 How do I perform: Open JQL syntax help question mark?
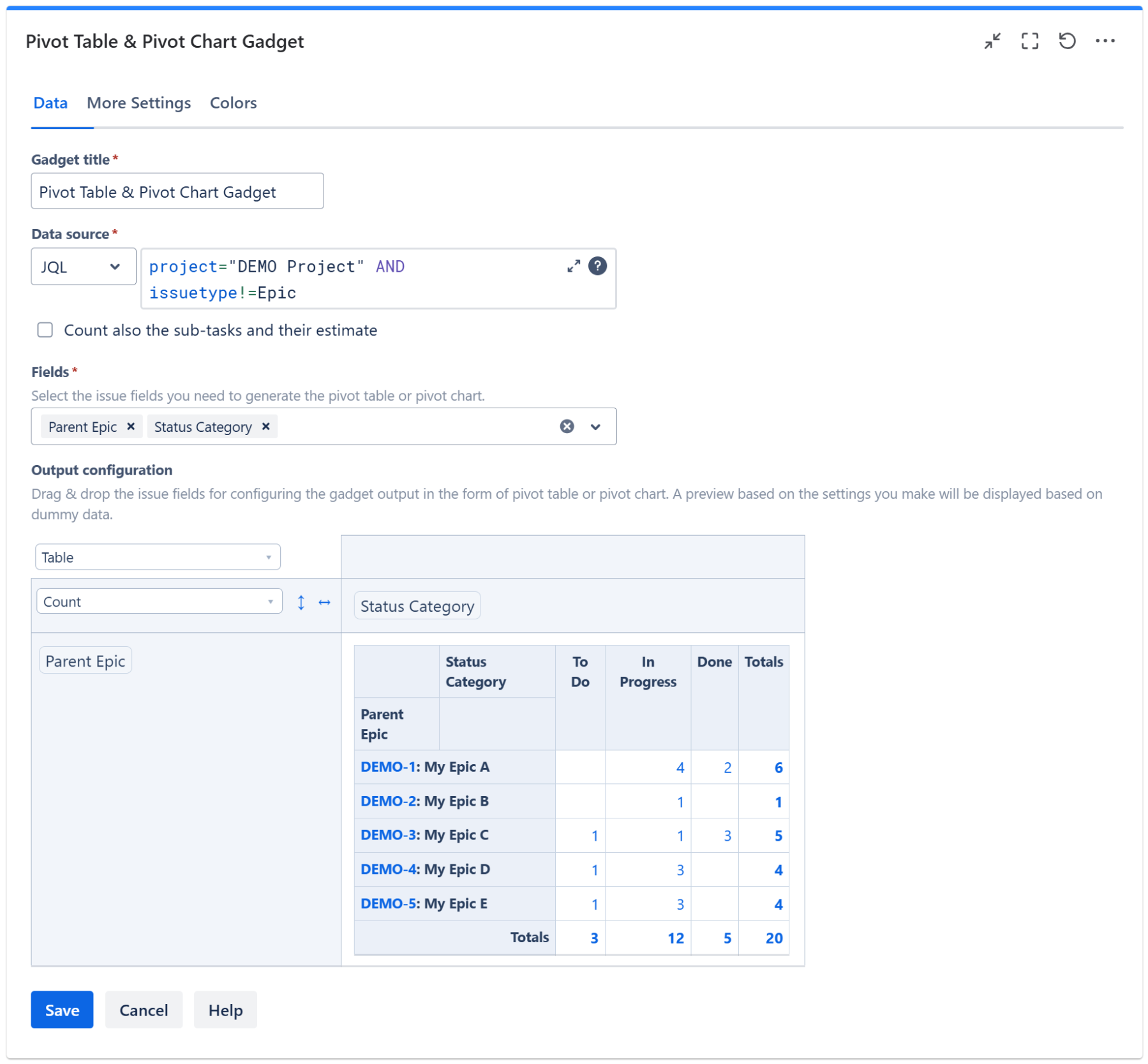click(597, 266)
